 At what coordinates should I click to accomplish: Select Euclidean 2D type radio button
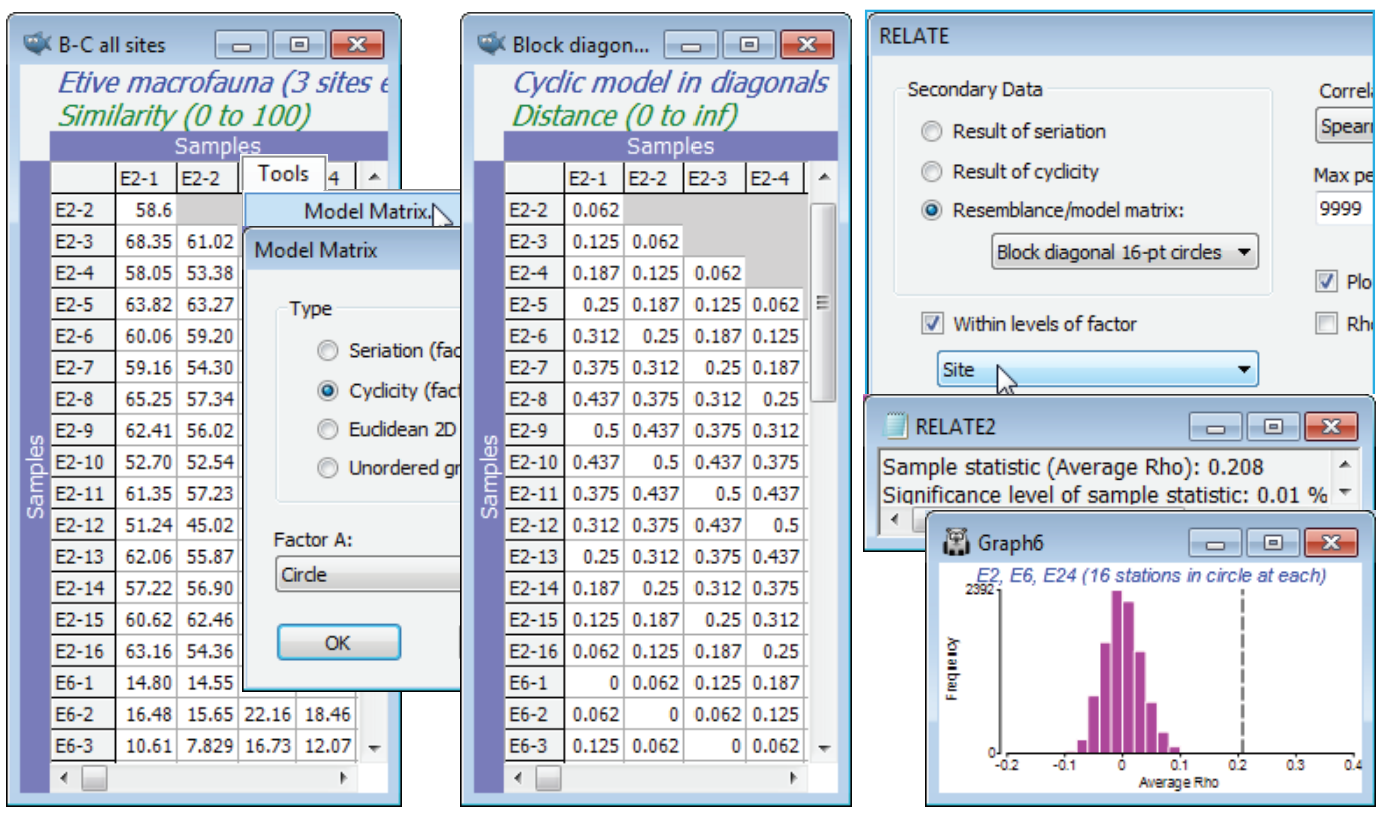(x=328, y=429)
